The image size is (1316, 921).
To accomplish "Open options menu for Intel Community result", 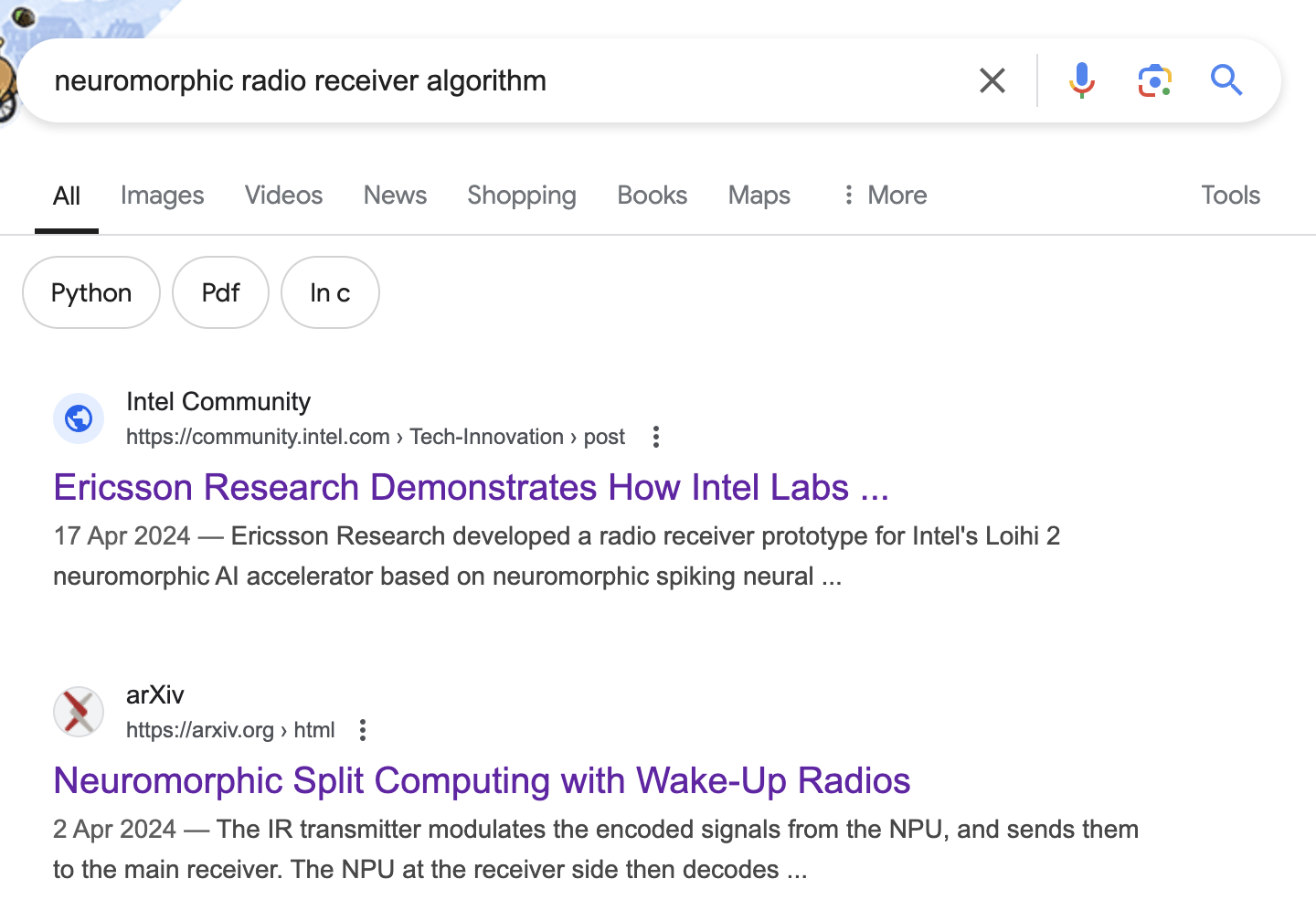I will [655, 437].
